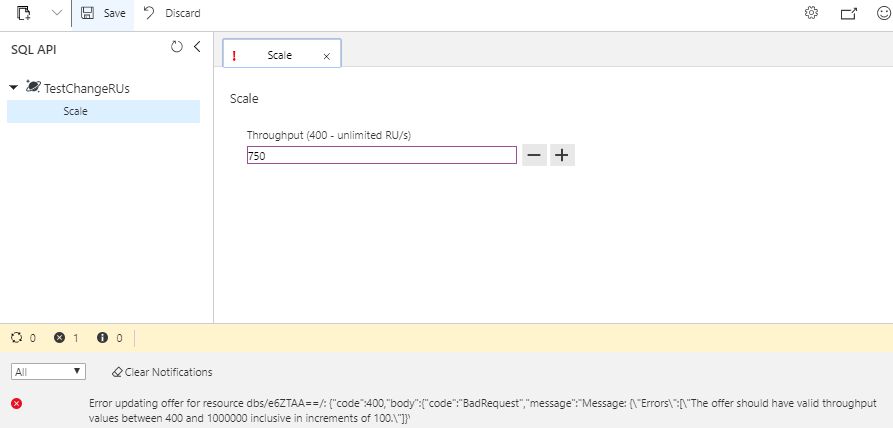This screenshot has height=428, width=893.
Task: Click the Save button
Action: tap(102, 13)
